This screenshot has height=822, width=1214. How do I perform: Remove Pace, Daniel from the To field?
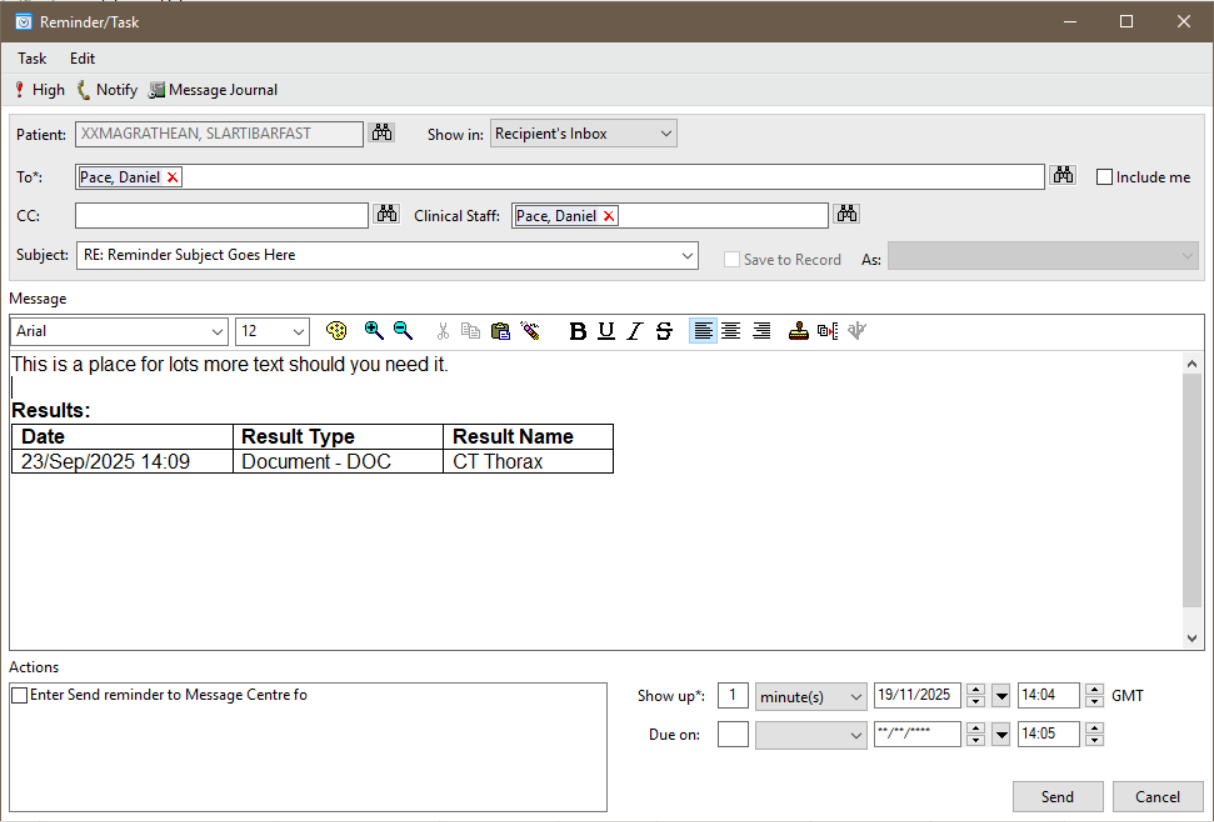(172, 178)
